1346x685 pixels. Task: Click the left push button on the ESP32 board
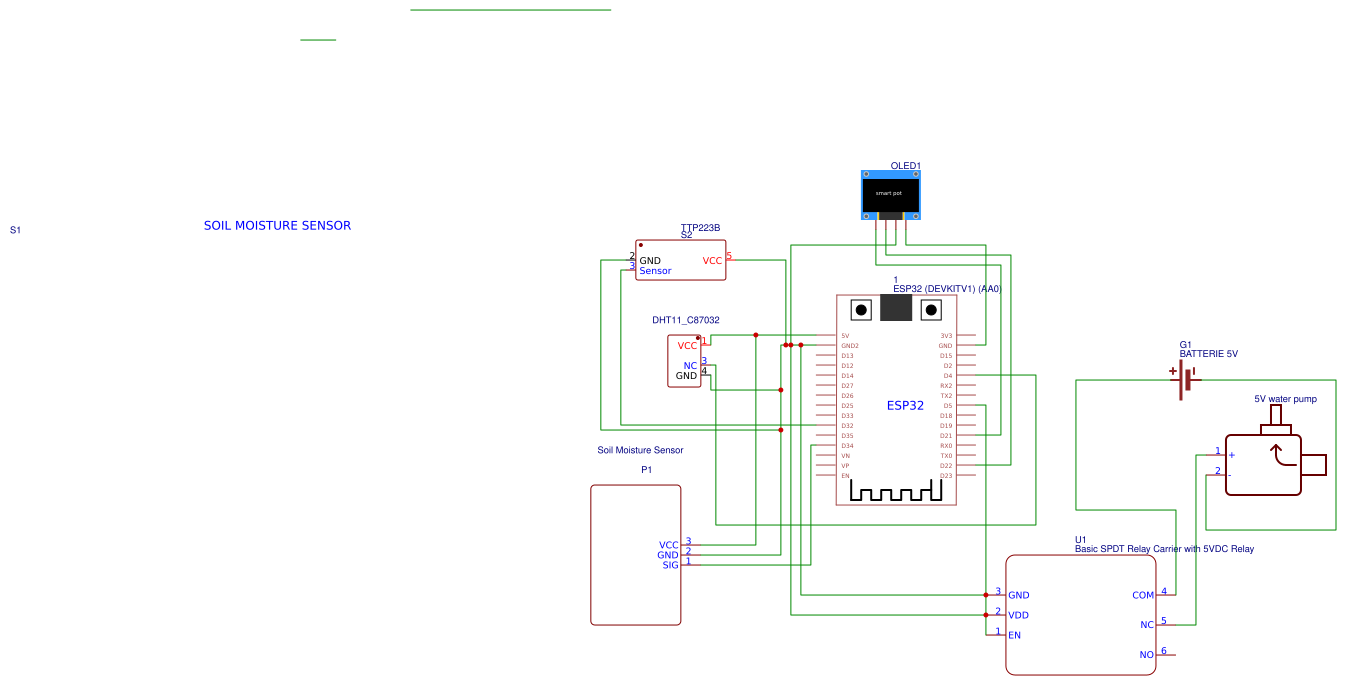coord(859,309)
